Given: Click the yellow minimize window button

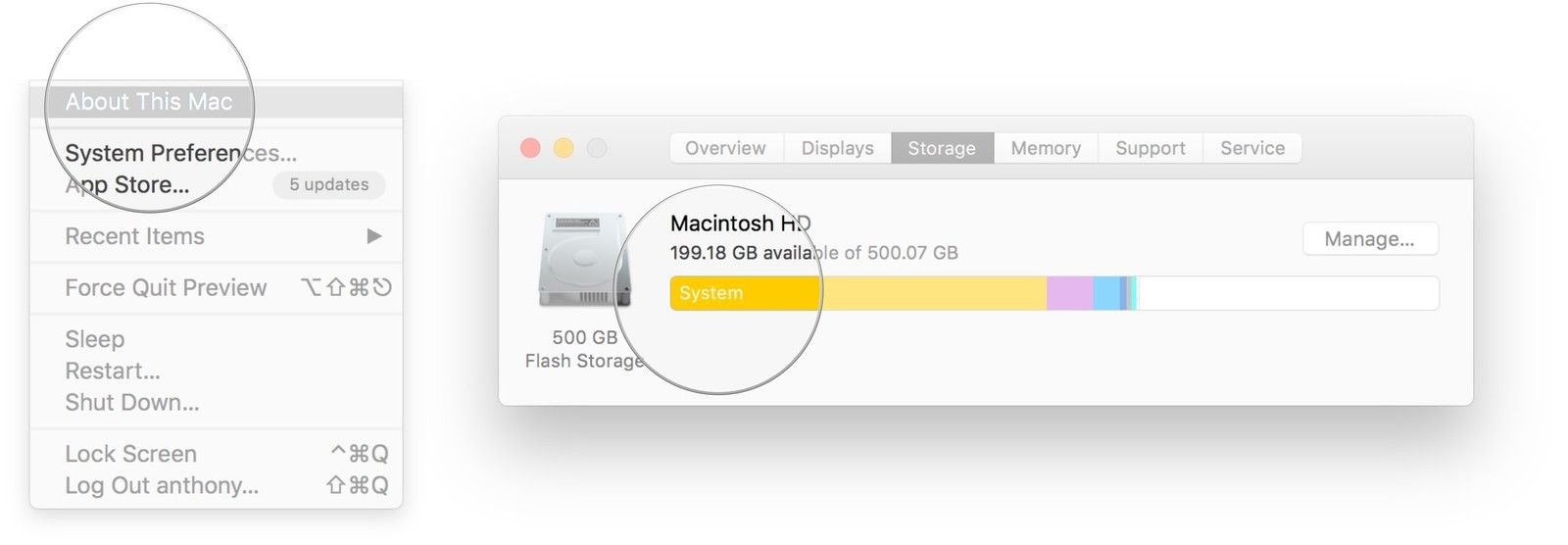Looking at the screenshot, I should pyautogui.click(x=563, y=148).
